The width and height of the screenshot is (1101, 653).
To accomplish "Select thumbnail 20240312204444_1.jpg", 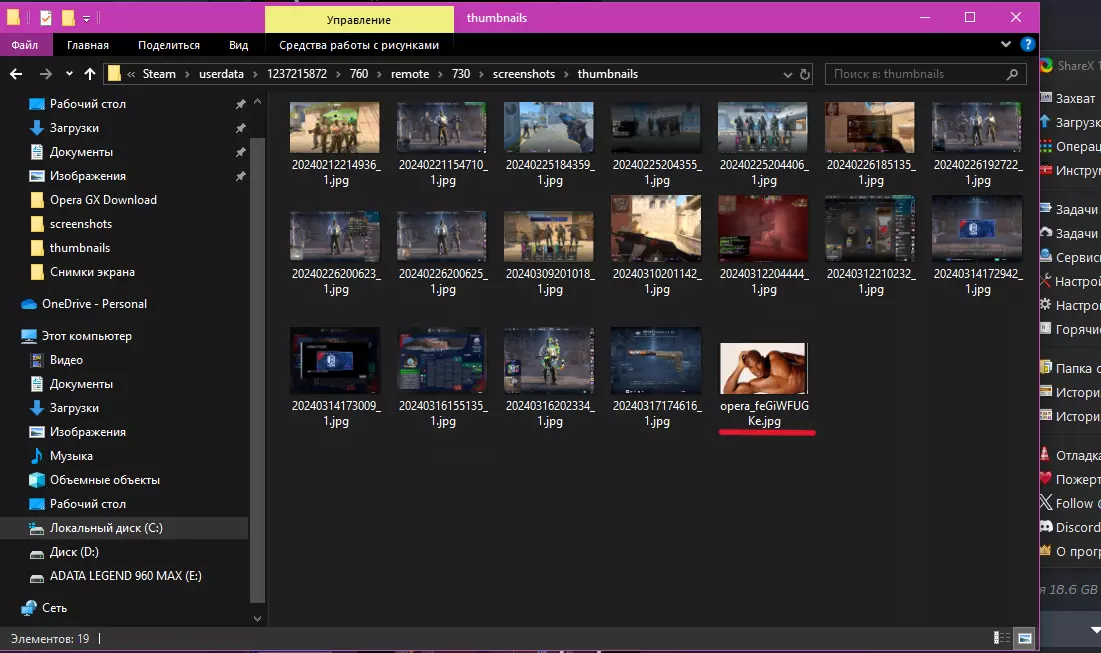I will point(763,246).
